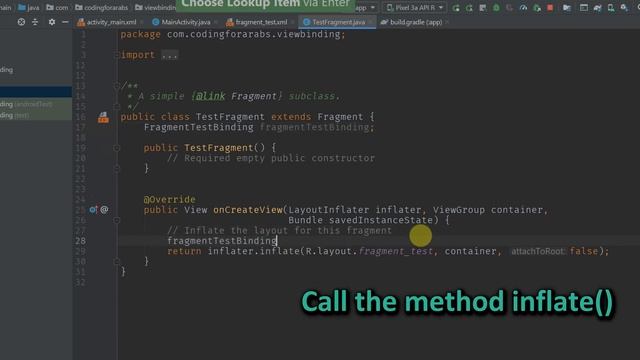
Task: Open project panel settings gear
Action: point(51,22)
